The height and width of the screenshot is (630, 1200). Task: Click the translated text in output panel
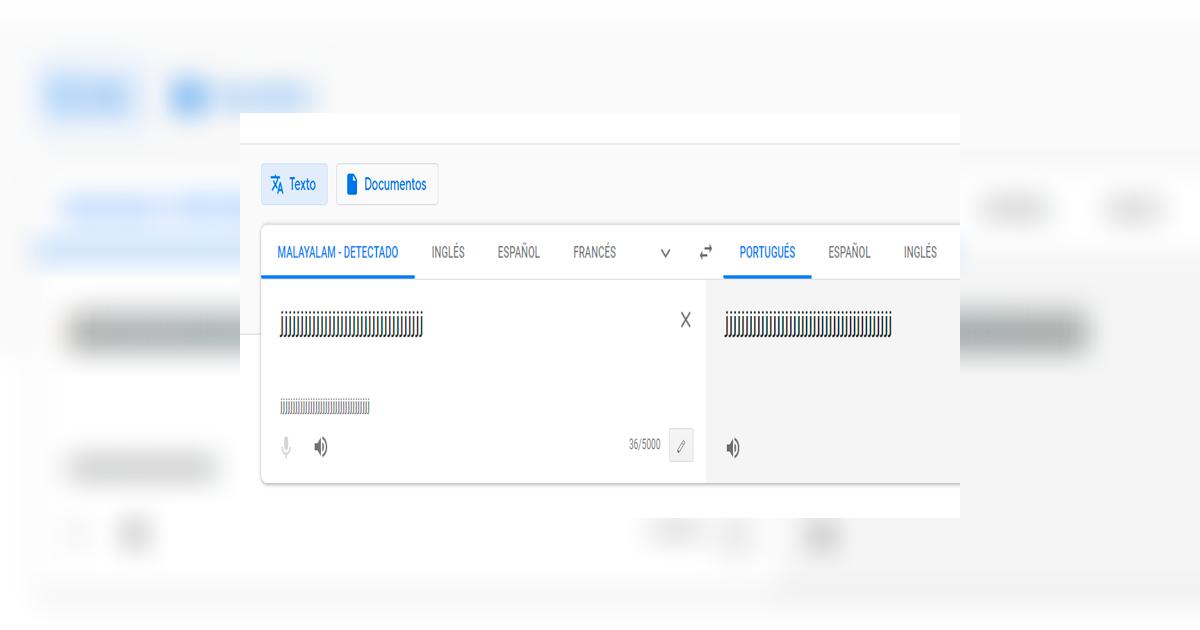(x=808, y=325)
